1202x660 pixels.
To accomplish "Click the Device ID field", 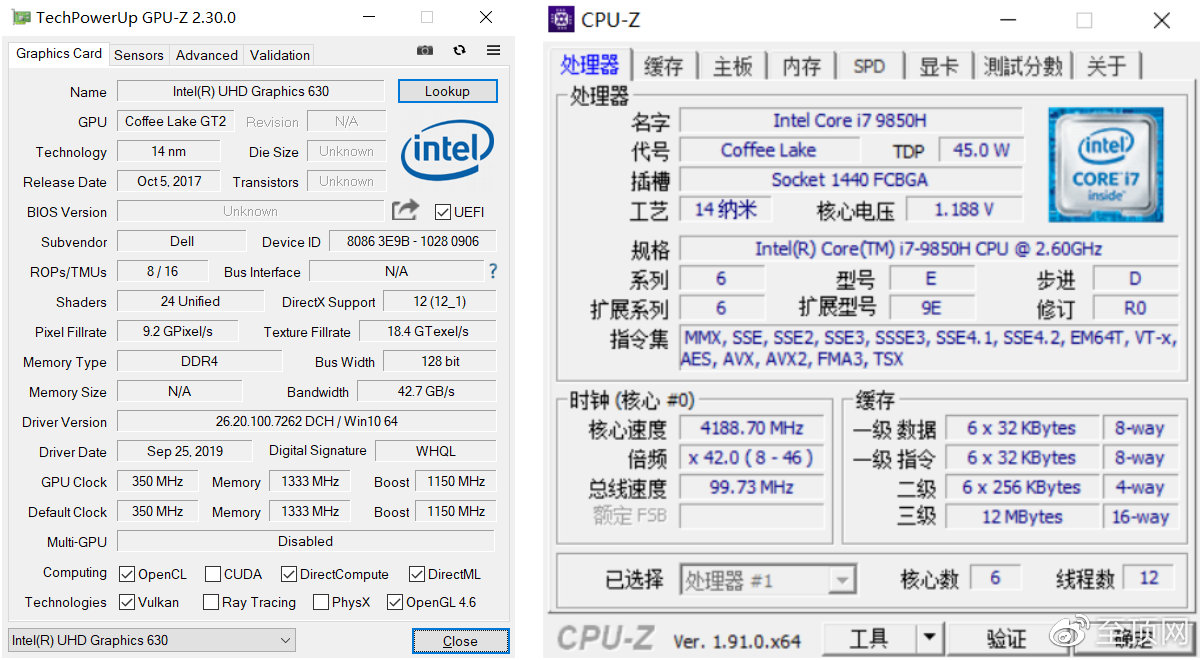I will 413,241.
